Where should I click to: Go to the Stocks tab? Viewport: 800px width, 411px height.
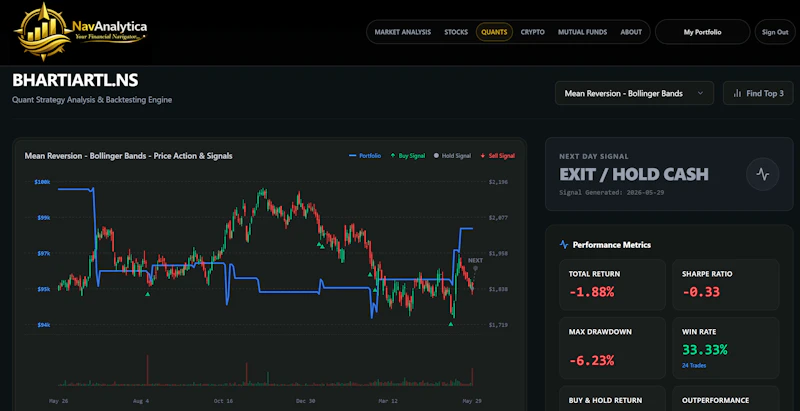pyautogui.click(x=456, y=32)
